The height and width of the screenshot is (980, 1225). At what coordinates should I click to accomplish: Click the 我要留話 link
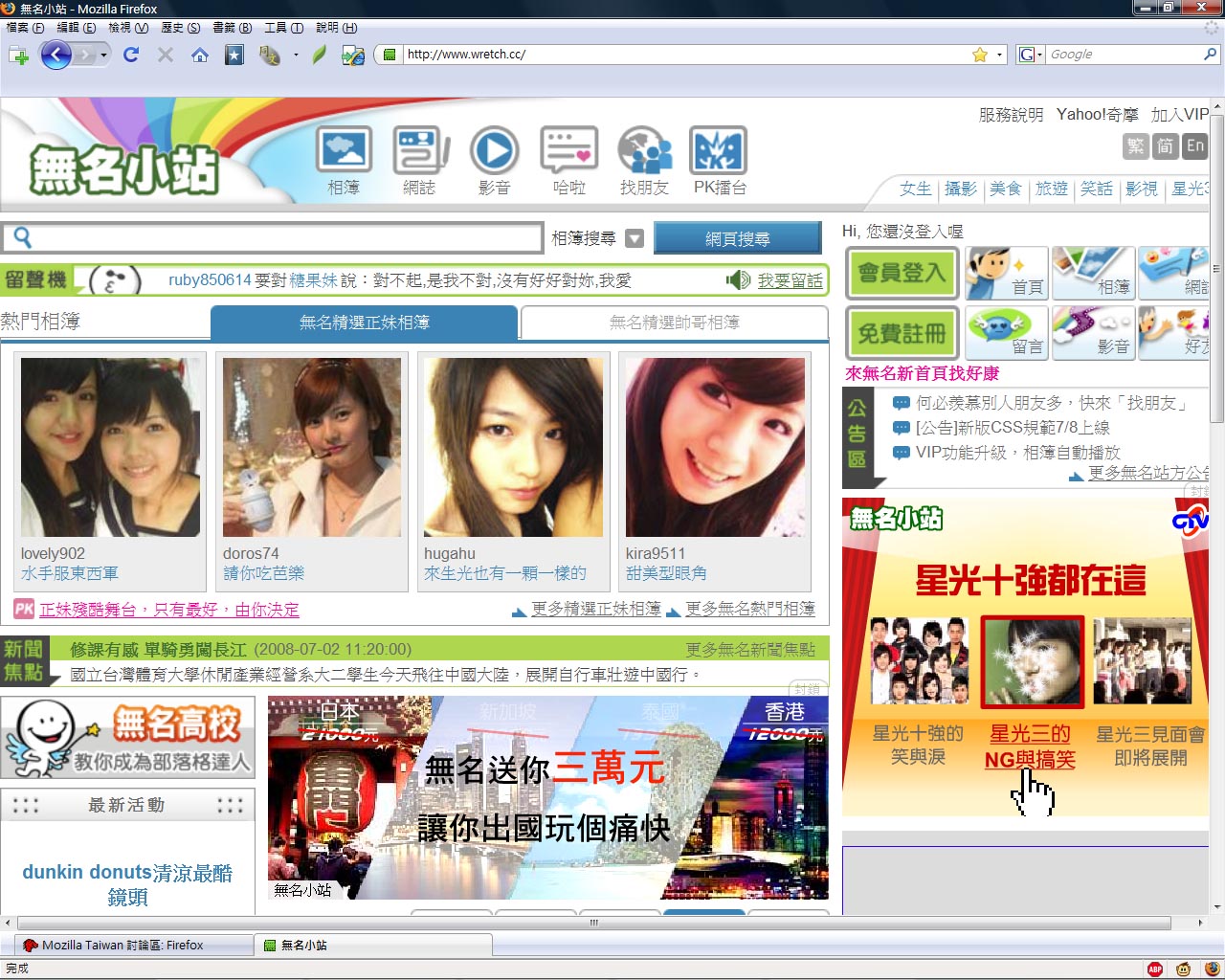[x=791, y=280]
